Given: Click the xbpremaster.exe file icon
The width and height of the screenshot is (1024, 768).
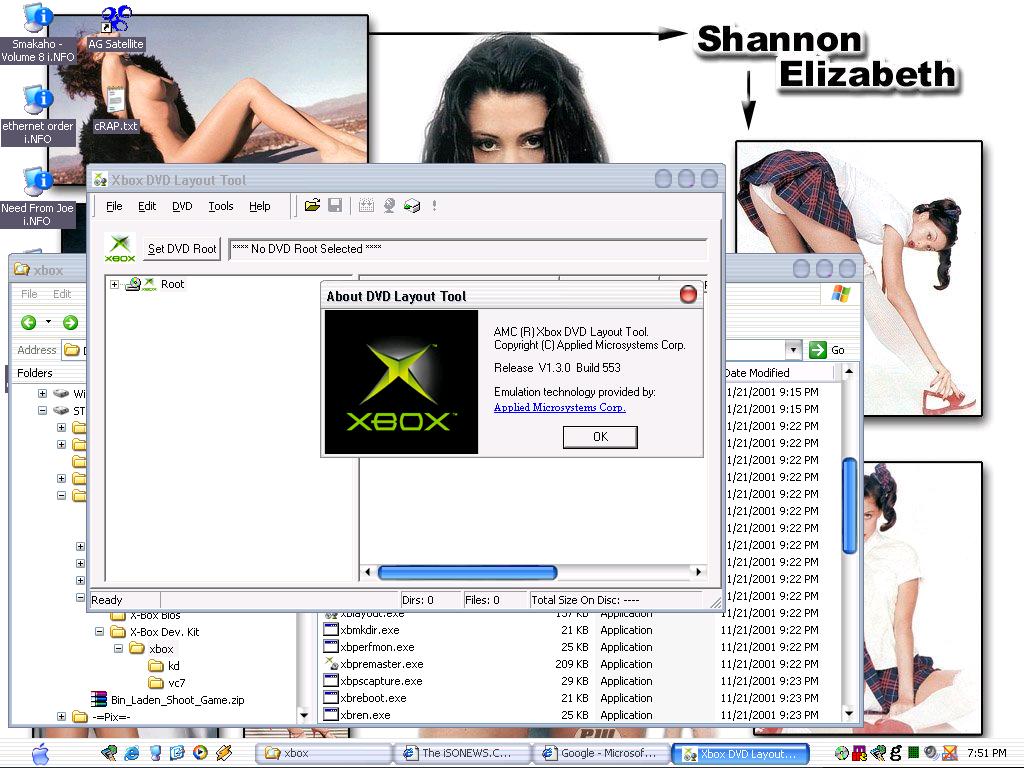Looking at the screenshot, I should 331,664.
